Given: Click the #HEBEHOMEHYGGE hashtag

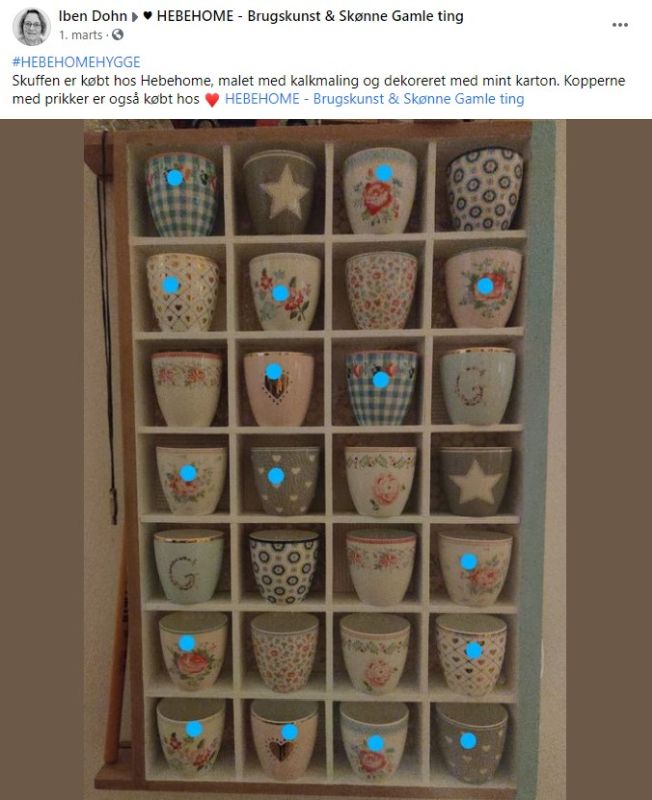Looking at the screenshot, I should coord(76,62).
